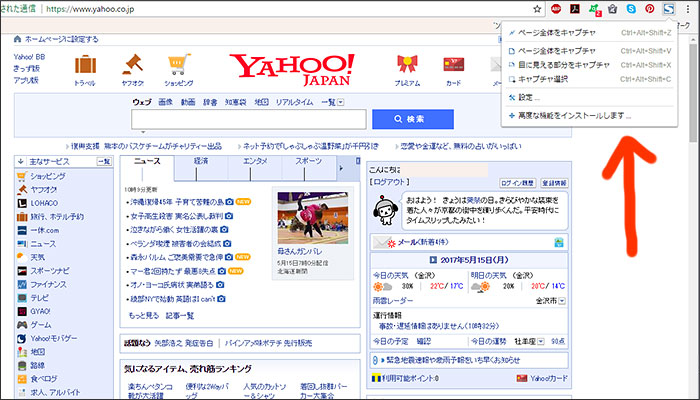This screenshot has height=400, width=700.
Task: Open the ショッピング cart icon at top
Action: [x=179, y=66]
